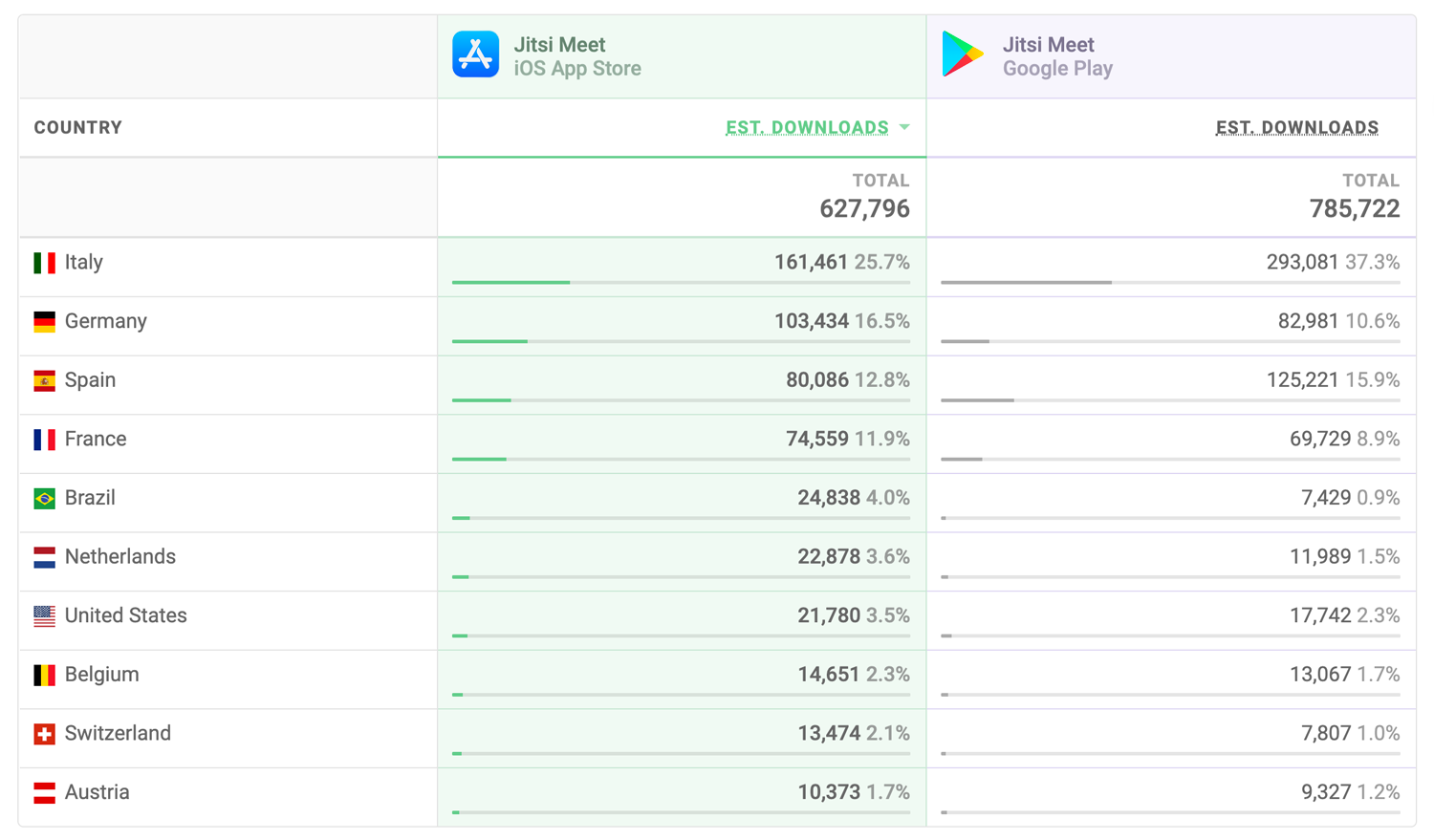Viewport: 1434px width, 840px height.
Task: Click Italy Google Play downloads progress bar
Action: click(x=1170, y=283)
